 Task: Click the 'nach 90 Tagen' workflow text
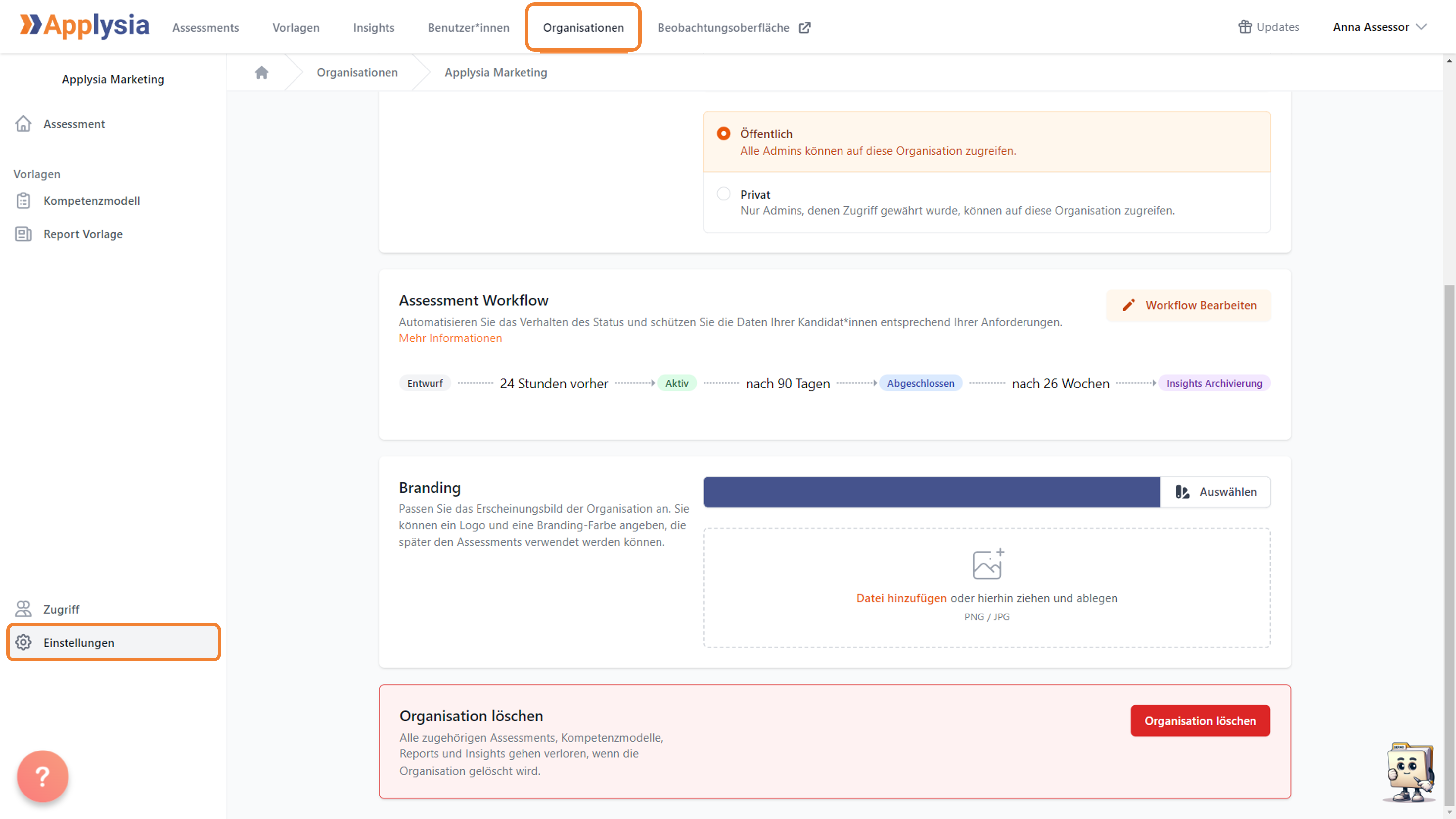(788, 383)
